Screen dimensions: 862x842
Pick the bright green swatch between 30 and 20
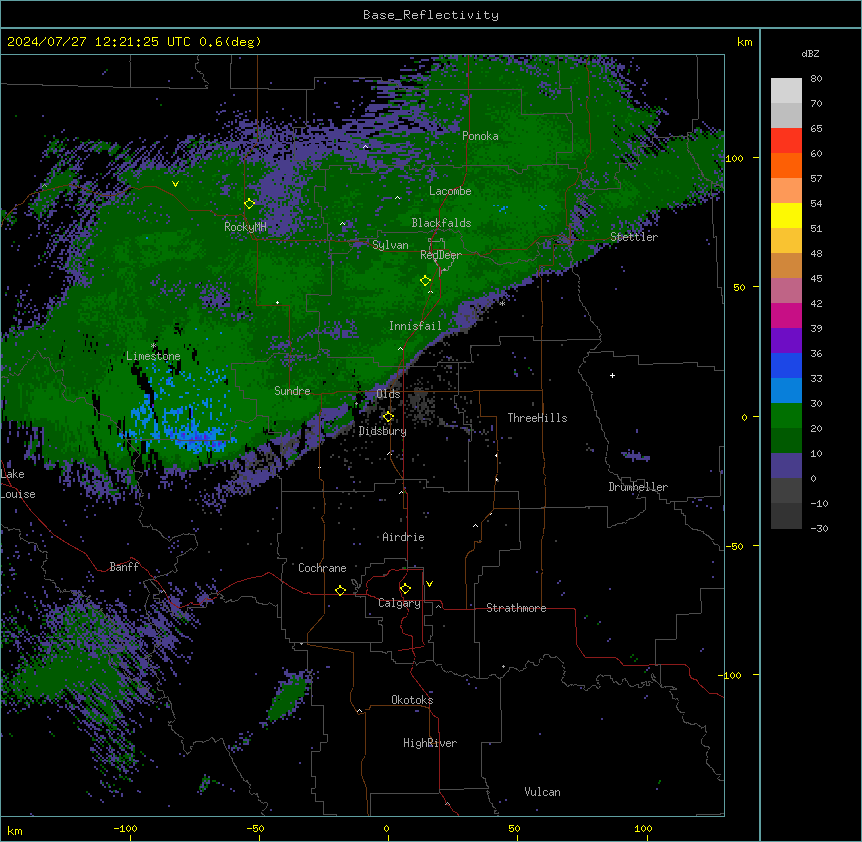coord(786,416)
